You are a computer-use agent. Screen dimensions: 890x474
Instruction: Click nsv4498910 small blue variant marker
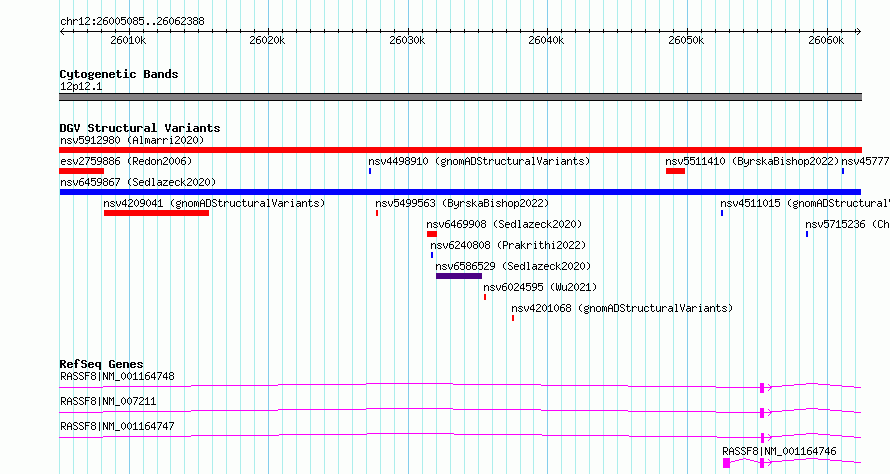tap(370, 171)
